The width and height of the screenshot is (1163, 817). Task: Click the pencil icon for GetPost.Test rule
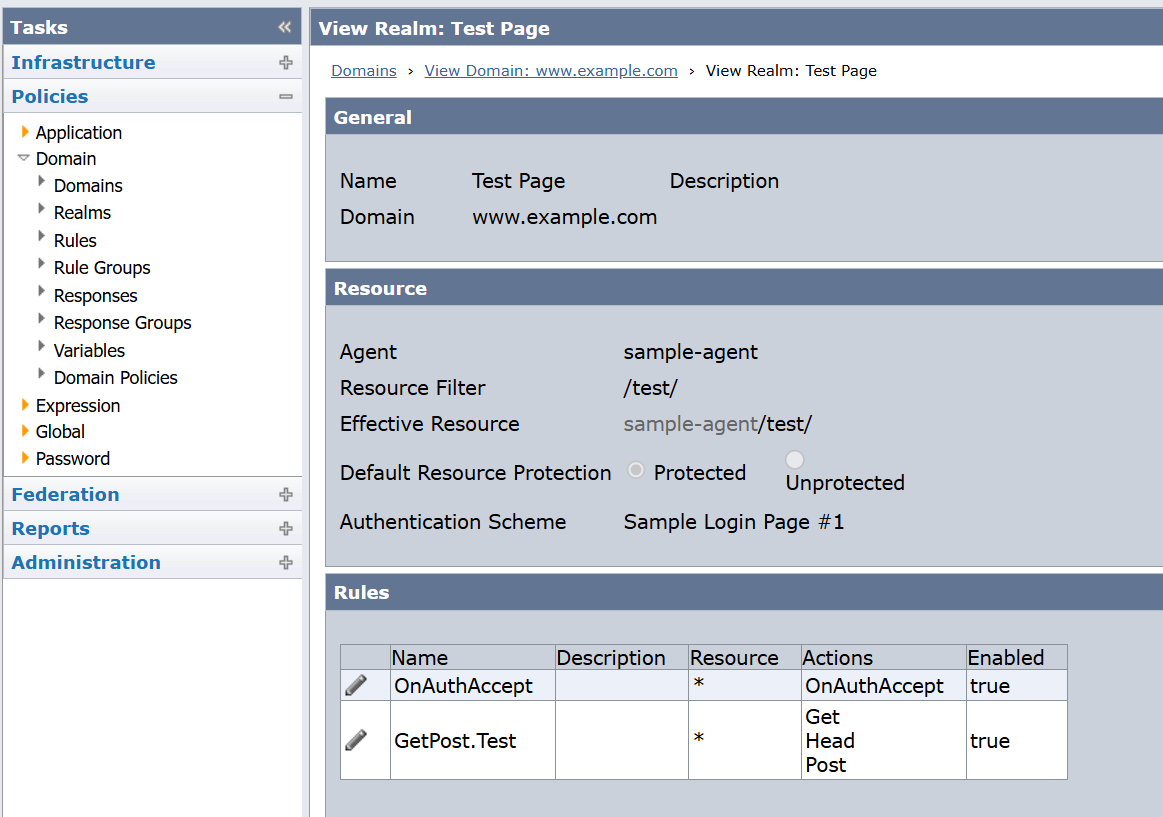coord(356,740)
